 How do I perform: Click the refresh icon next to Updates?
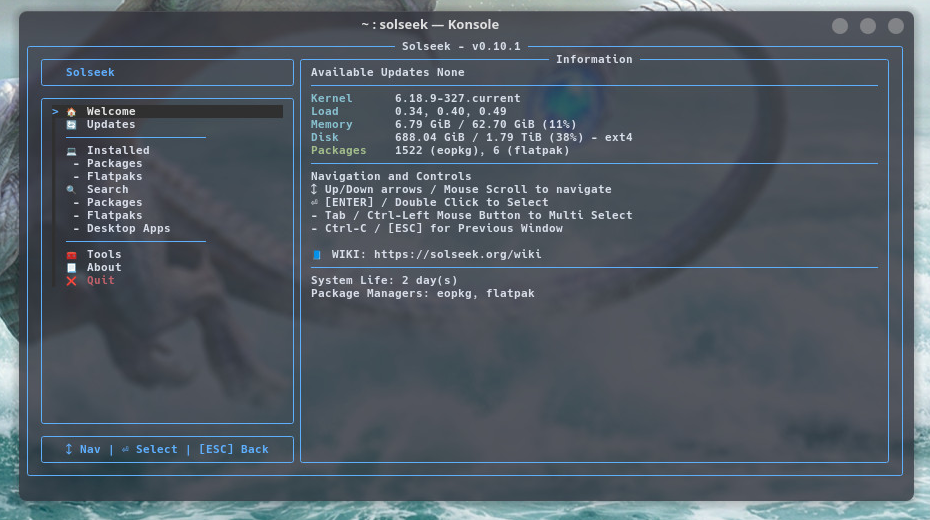(x=71, y=125)
